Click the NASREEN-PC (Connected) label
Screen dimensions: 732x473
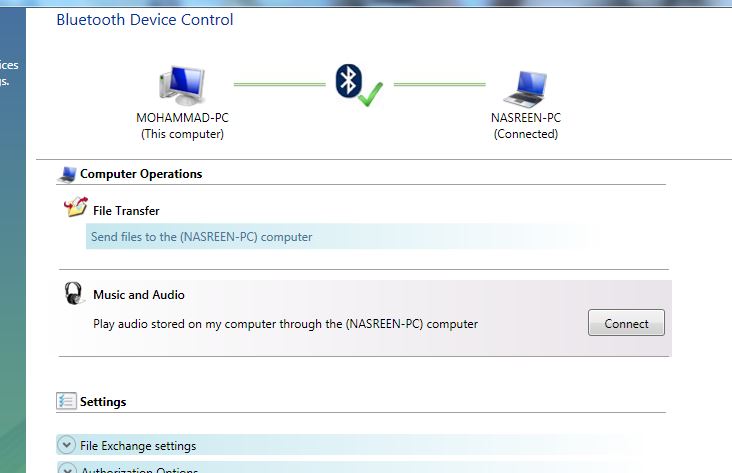(x=526, y=126)
